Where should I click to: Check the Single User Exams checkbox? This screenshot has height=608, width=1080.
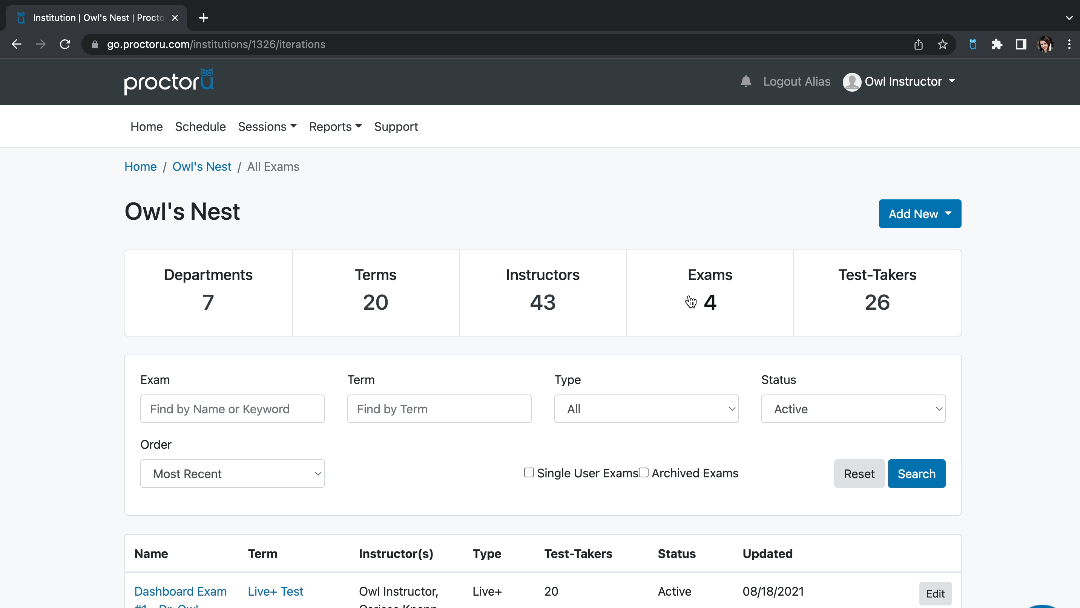pyautogui.click(x=529, y=472)
